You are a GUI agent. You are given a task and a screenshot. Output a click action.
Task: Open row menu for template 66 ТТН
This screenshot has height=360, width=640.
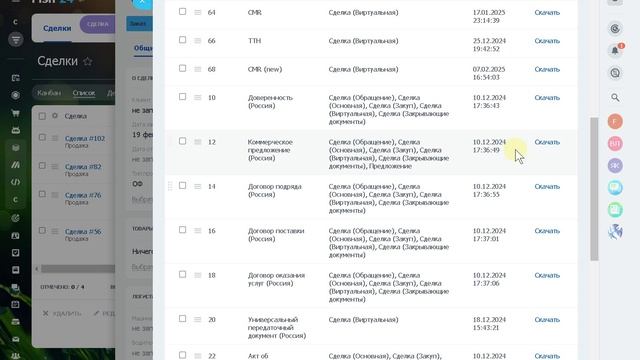pos(198,41)
